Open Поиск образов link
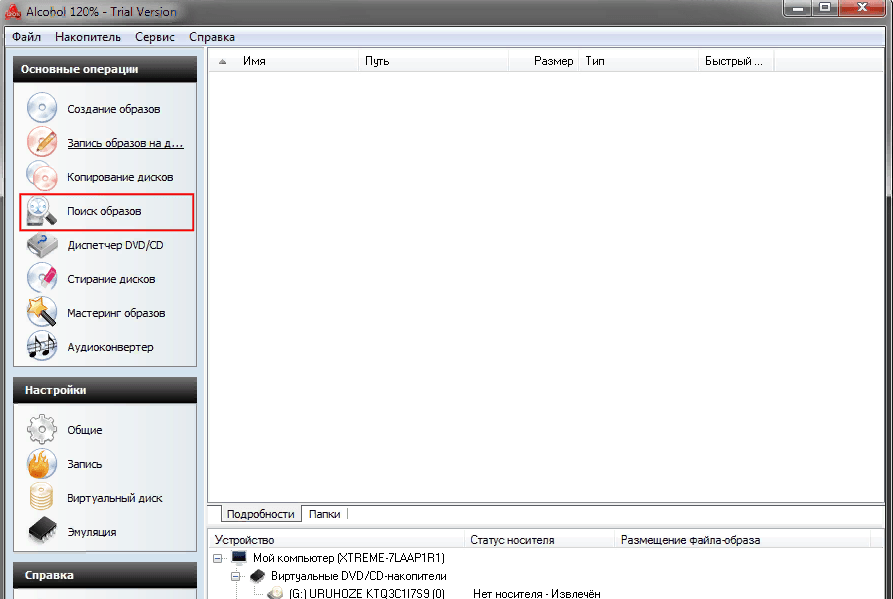 pos(104,211)
